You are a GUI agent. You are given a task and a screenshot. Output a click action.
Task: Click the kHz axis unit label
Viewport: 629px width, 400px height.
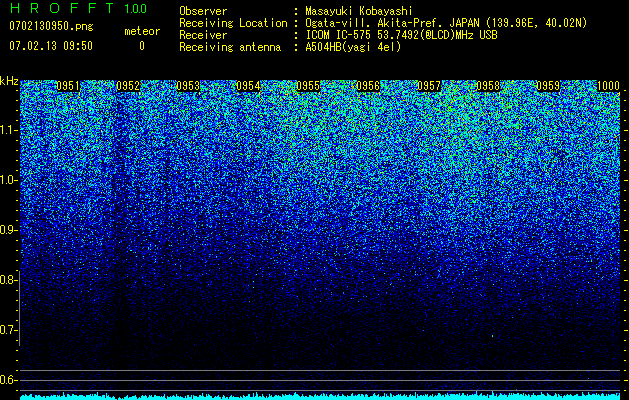pyautogui.click(x=9, y=81)
